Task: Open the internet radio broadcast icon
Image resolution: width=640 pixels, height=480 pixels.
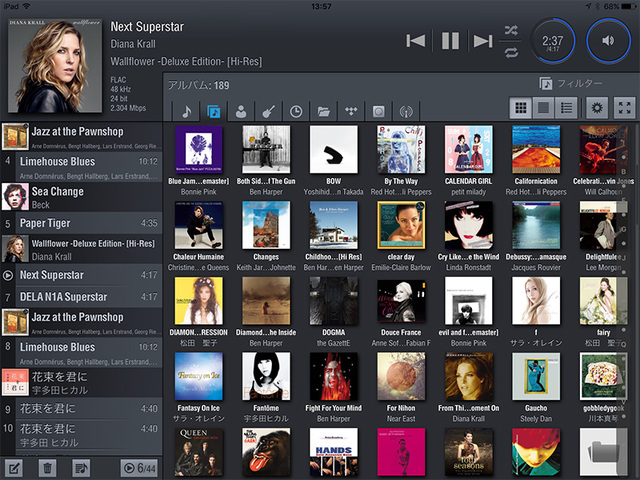Action: pyautogui.click(x=406, y=111)
